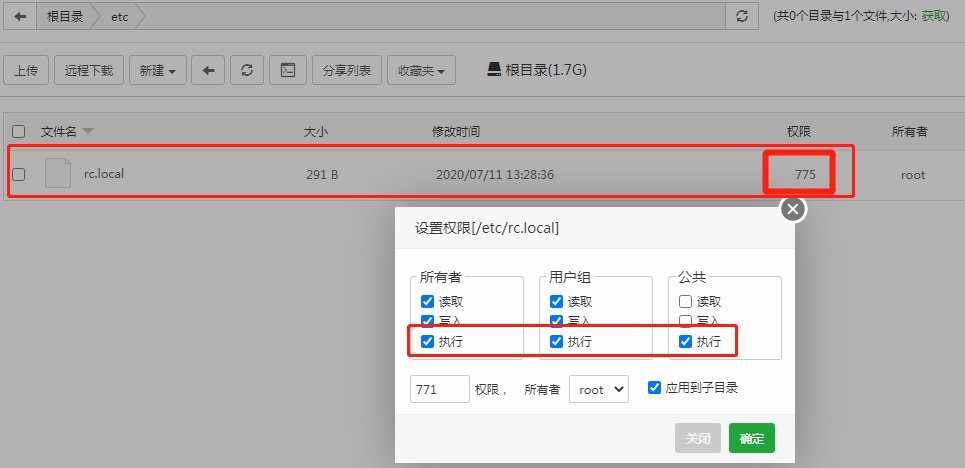The image size is (965, 468).
Task: Close permission dialog with X icon
Action: [x=793, y=209]
